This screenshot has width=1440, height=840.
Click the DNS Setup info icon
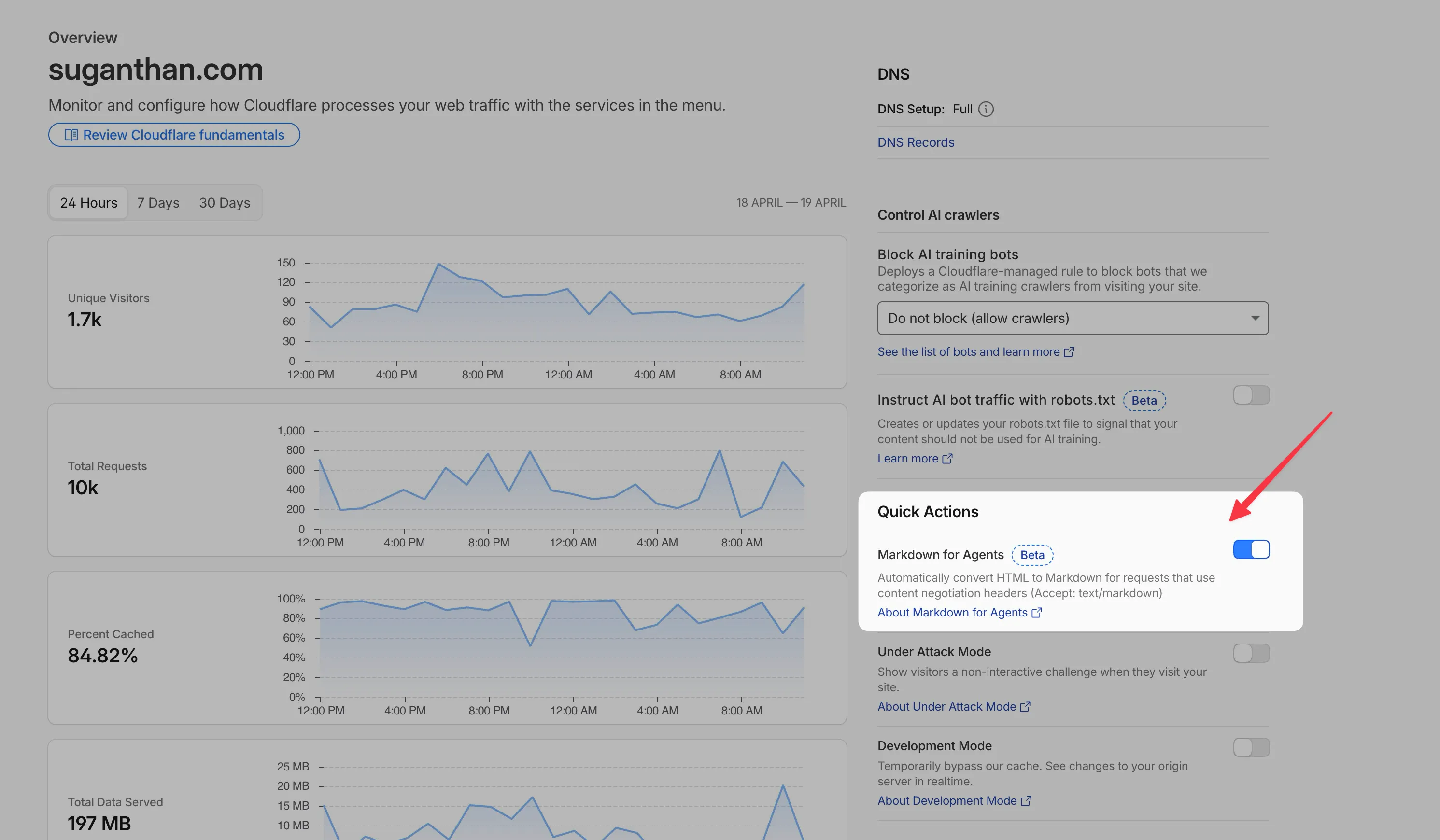click(986, 109)
